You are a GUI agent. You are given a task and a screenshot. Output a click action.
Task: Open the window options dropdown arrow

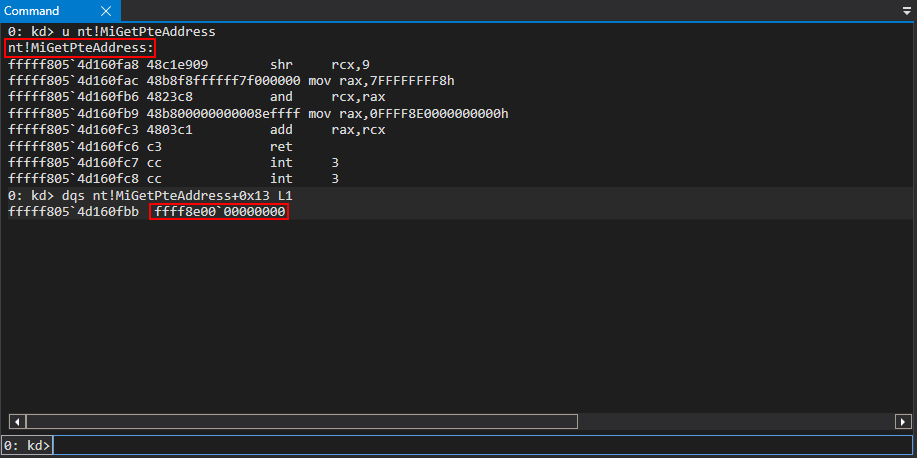(906, 10)
